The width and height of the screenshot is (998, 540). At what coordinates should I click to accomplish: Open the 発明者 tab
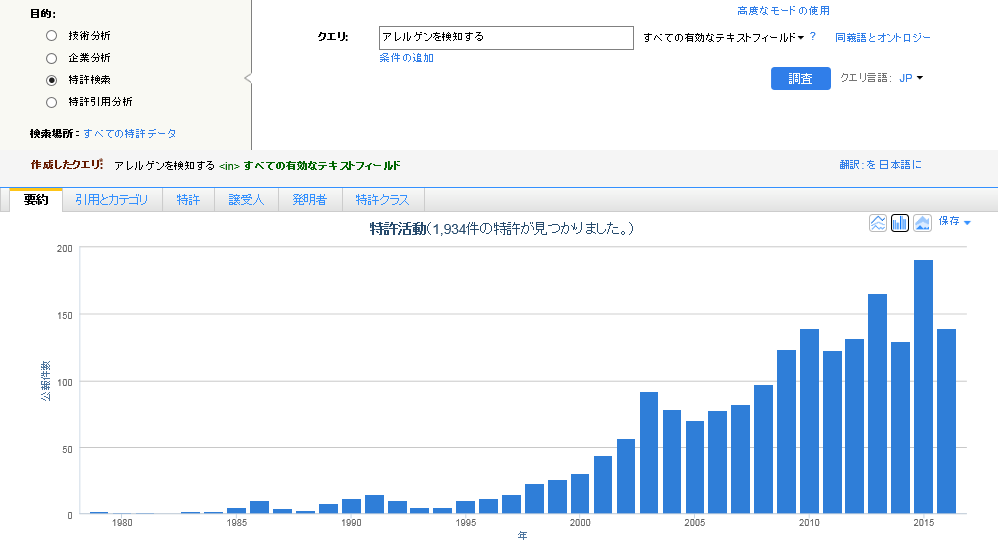pyautogui.click(x=310, y=199)
